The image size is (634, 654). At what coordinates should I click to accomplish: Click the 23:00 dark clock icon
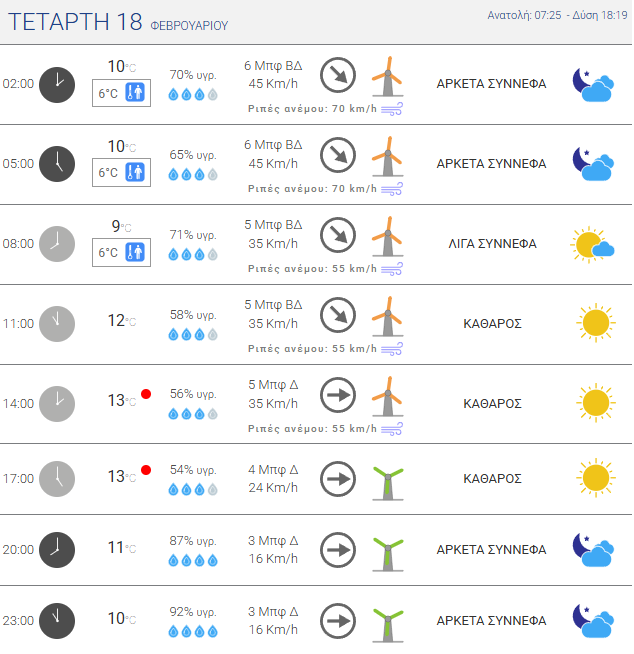57,620
